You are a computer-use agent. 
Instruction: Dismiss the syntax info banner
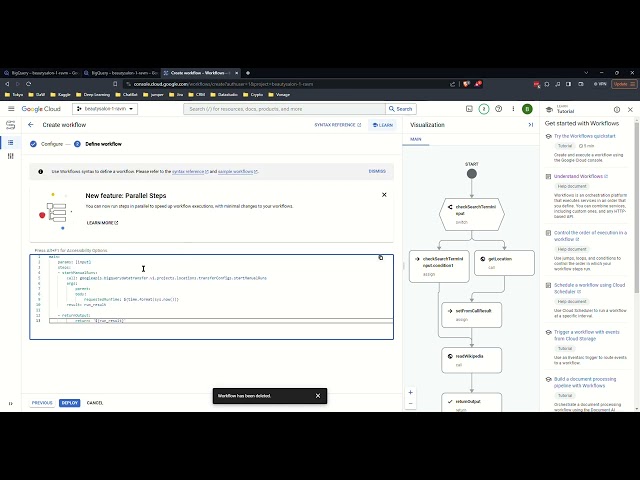point(377,171)
